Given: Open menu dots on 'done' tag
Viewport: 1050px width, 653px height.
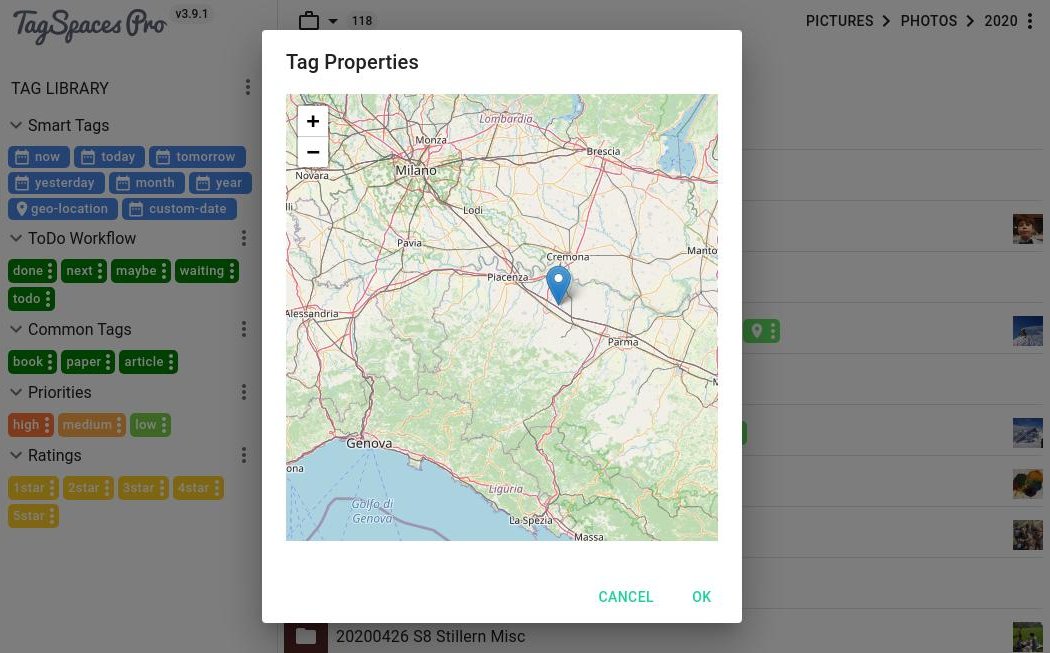Looking at the screenshot, I should click(x=50, y=271).
